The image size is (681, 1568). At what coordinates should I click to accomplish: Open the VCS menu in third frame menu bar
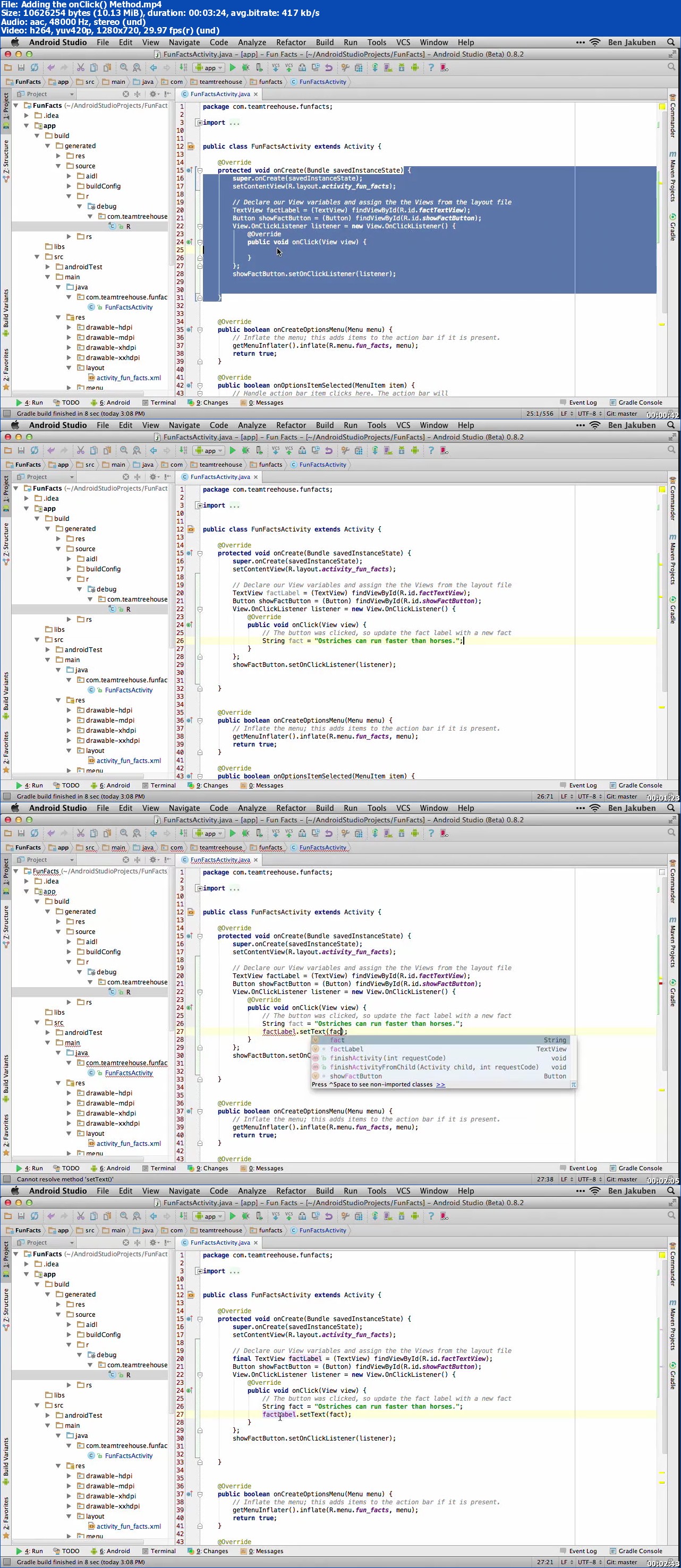pos(403,808)
